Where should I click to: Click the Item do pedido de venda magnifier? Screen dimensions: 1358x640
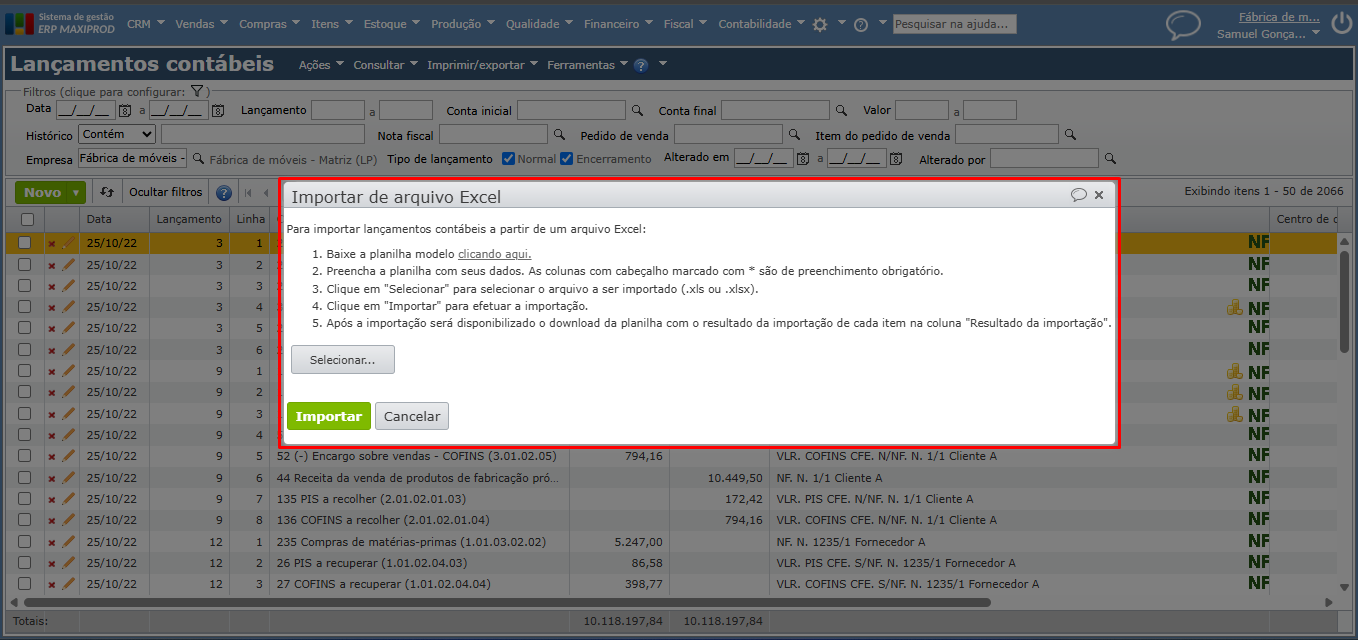point(1070,134)
